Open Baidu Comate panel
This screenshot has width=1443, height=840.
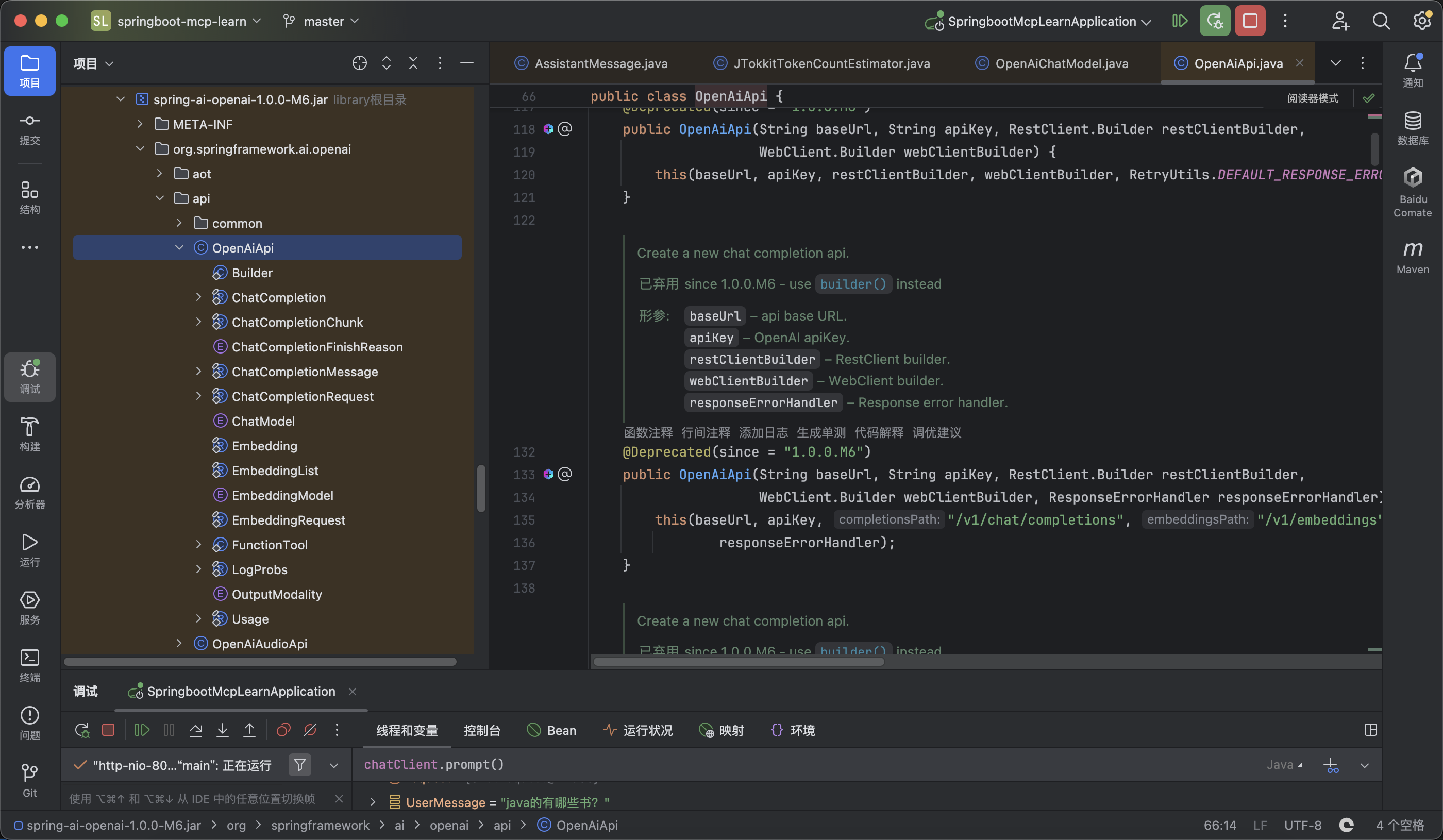click(1413, 192)
